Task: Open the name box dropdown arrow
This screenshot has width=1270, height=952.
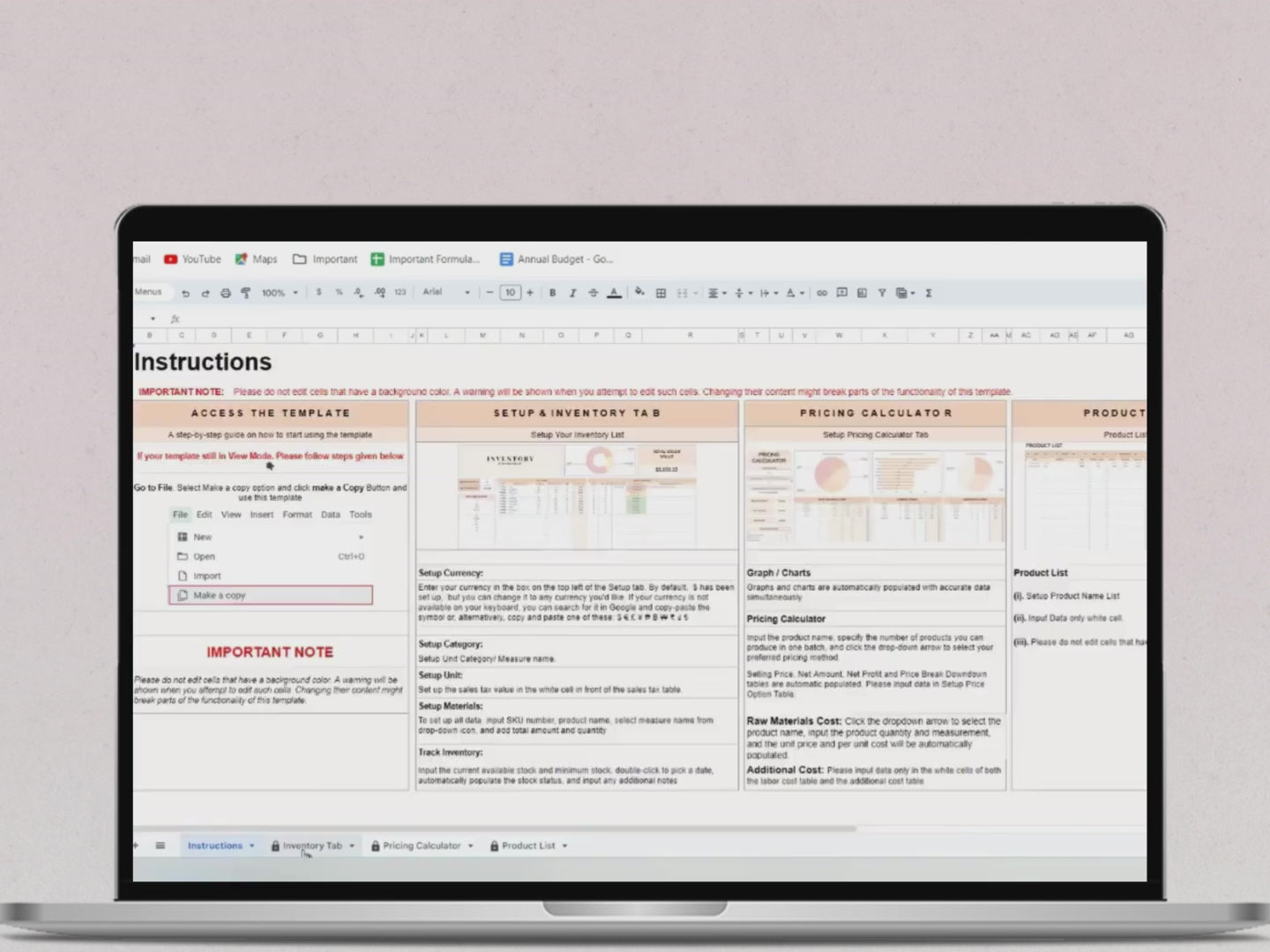Action: 153,318
